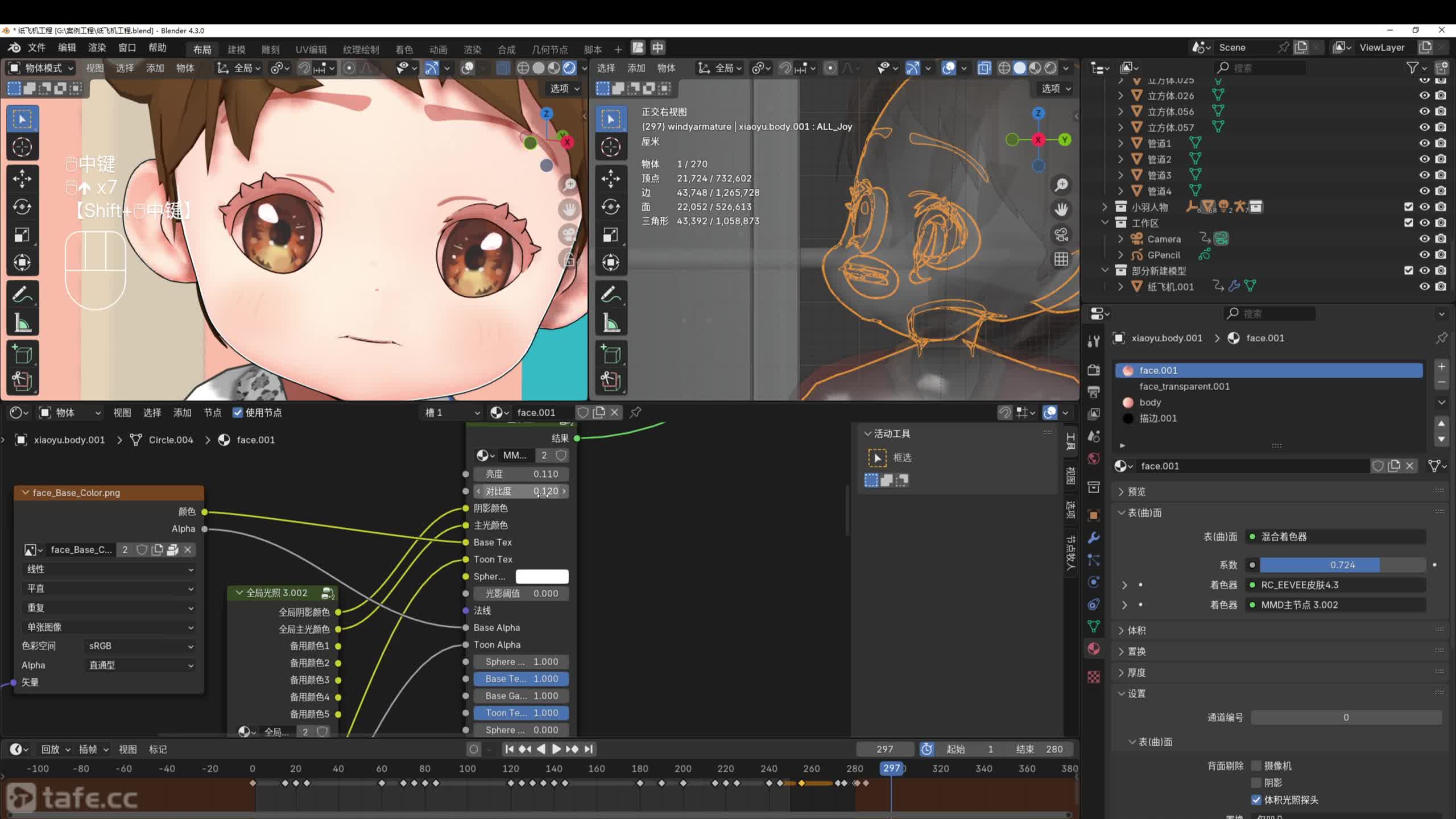The height and width of the screenshot is (819, 1456).
Task: Open 选项 button in left viewport
Action: point(564,88)
